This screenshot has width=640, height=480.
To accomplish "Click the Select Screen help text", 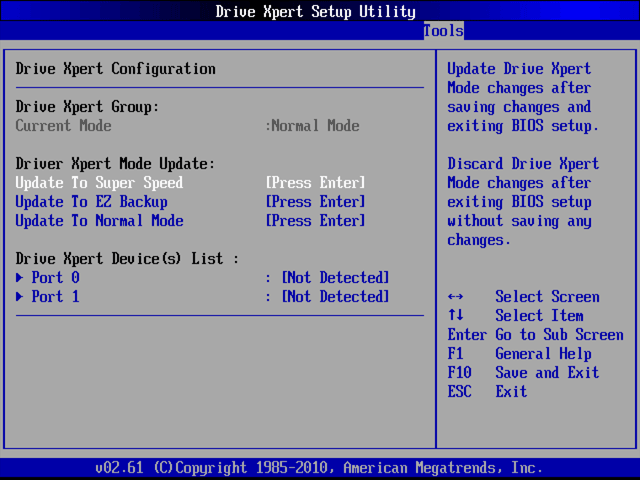I will click(x=547, y=296).
